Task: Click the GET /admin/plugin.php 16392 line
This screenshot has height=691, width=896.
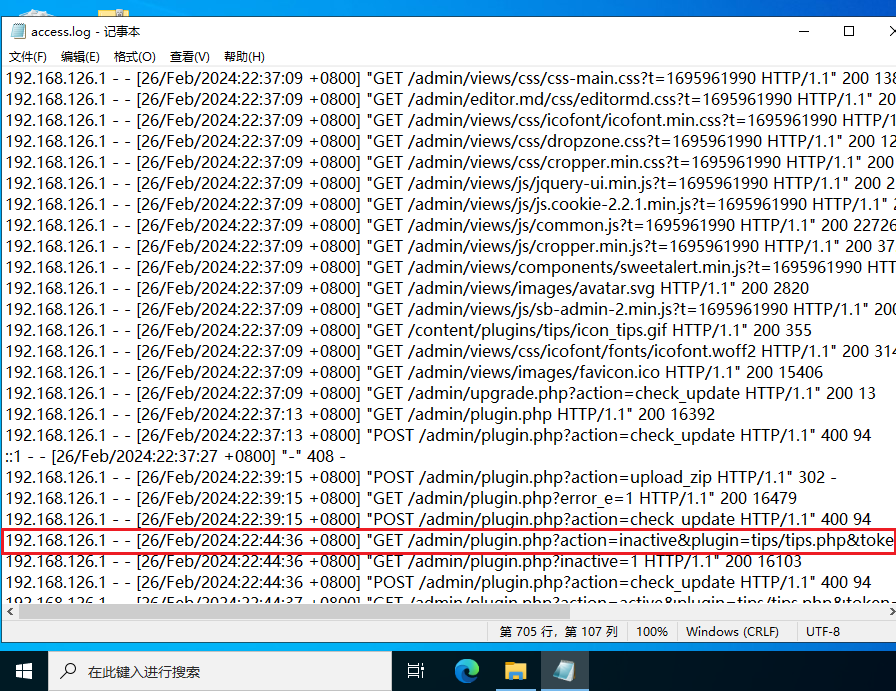Action: point(360,414)
